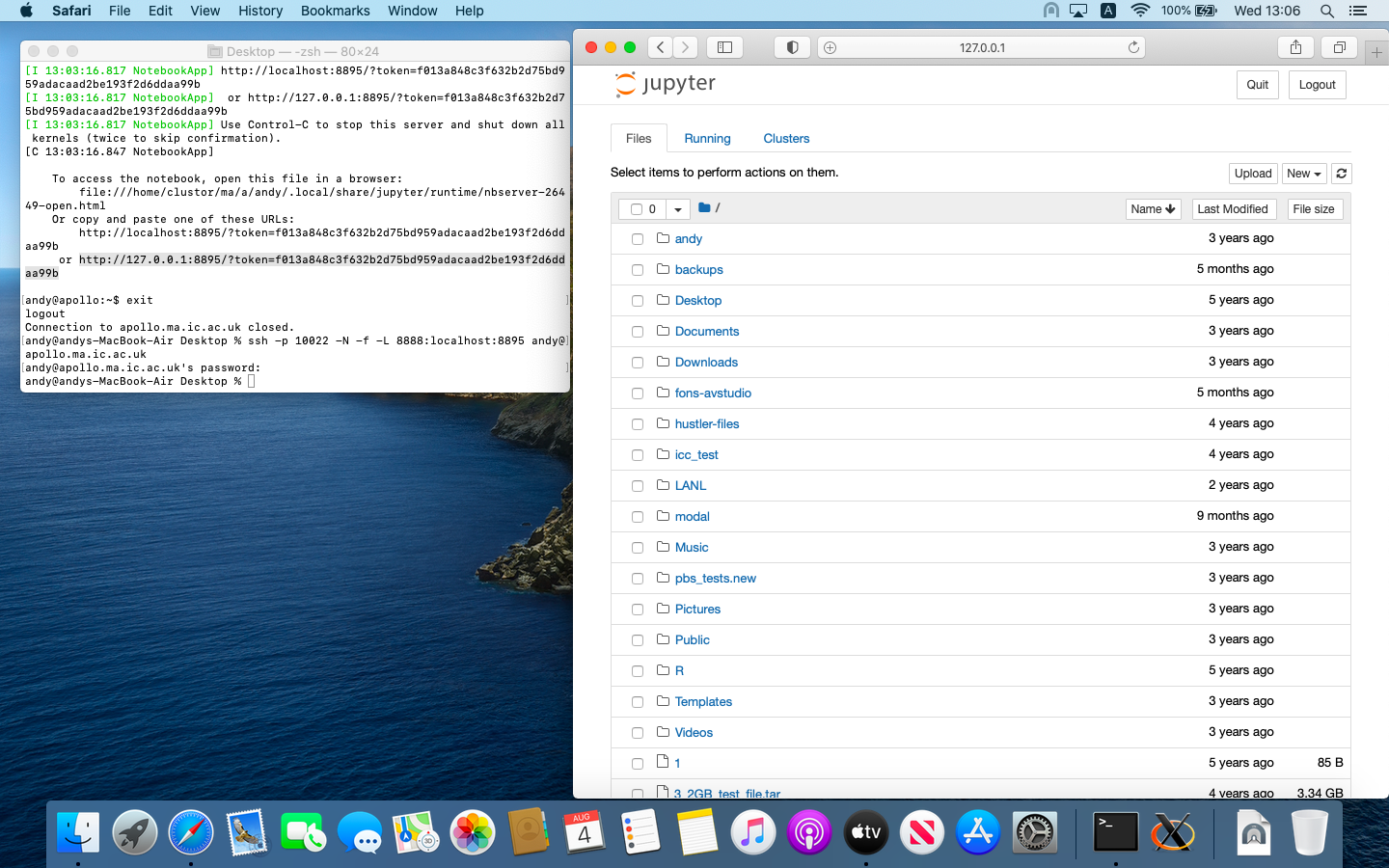Open the icc_test folder link

pyautogui.click(x=696, y=454)
